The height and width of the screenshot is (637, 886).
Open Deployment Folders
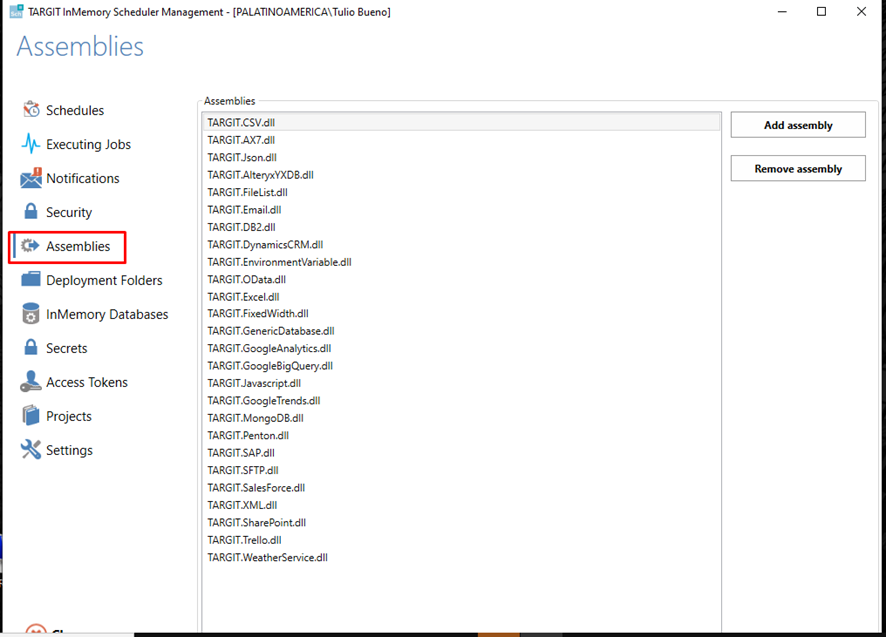coord(104,280)
